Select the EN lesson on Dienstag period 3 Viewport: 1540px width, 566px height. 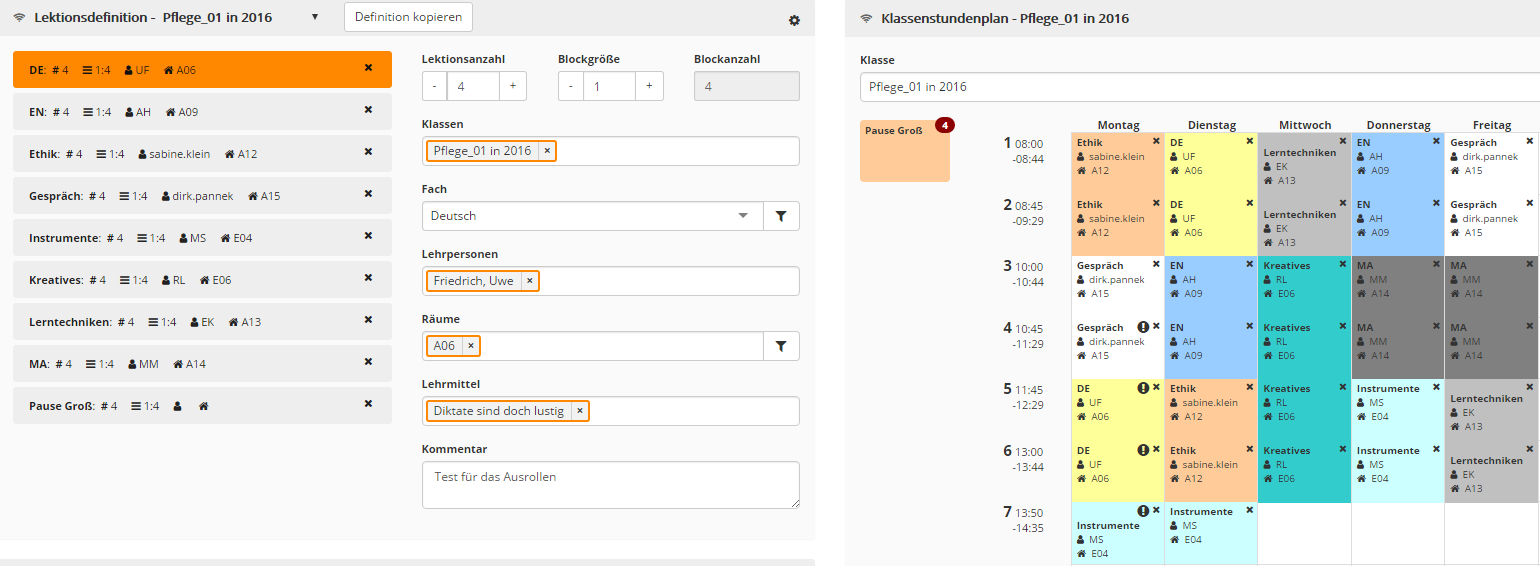[x=1211, y=286]
